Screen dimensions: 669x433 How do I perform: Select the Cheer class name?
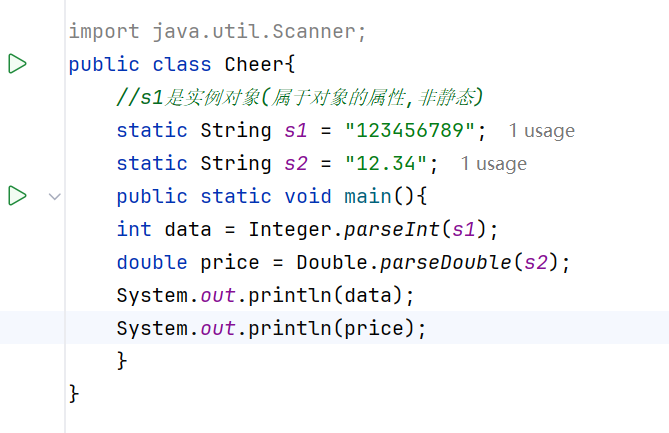tap(254, 64)
